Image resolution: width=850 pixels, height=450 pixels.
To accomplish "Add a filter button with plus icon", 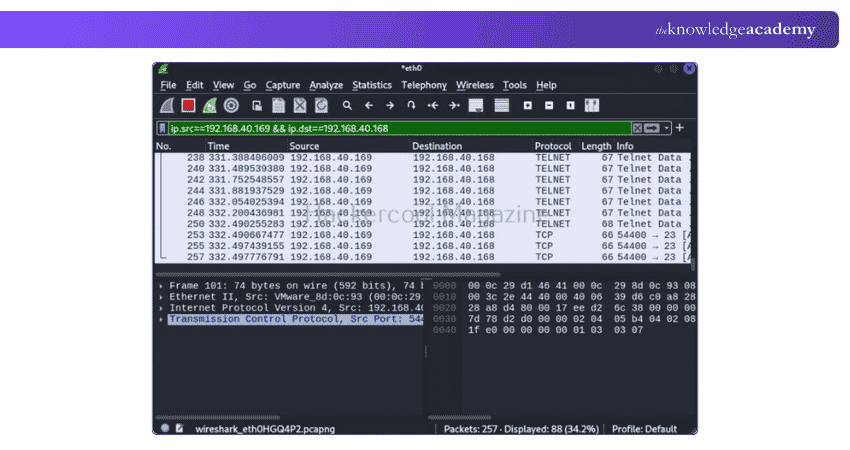I will [x=680, y=128].
